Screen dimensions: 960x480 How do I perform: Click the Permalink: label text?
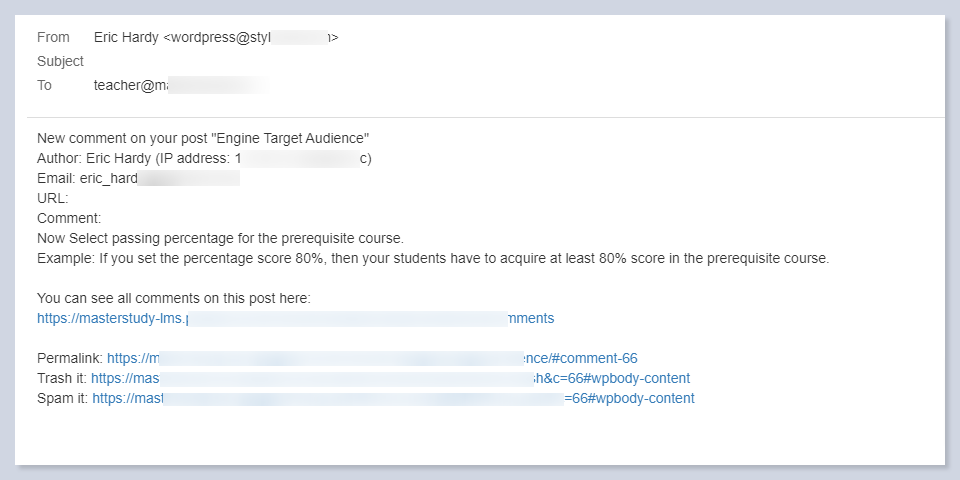[x=70, y=358]
